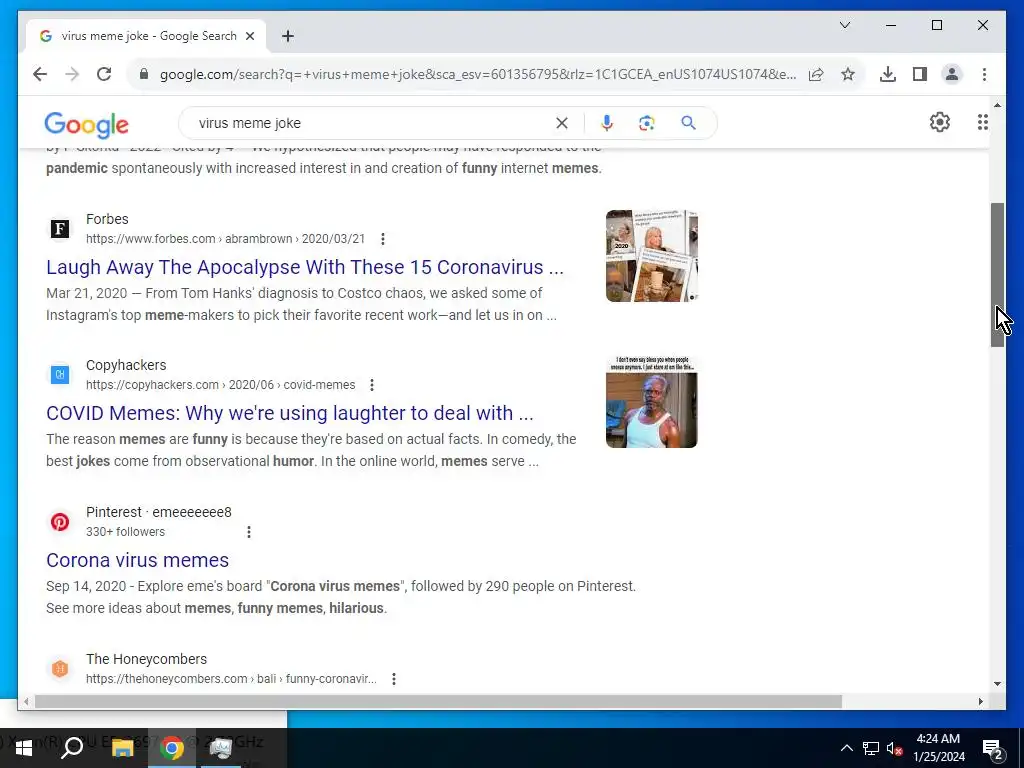Open the Chrome profile avatar menu

[x=952, y=74]
